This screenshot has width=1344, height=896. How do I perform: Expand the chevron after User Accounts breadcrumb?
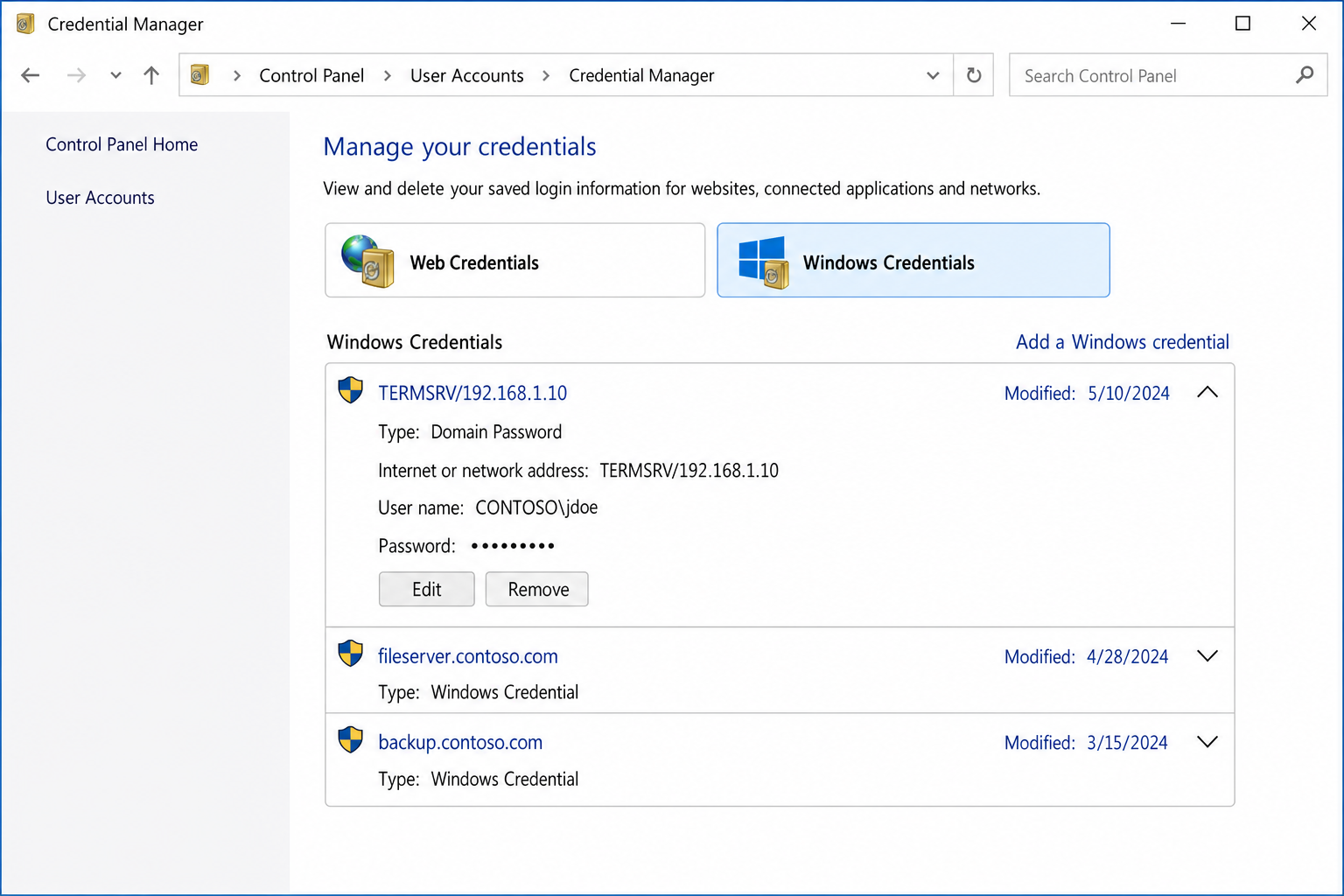546,75
